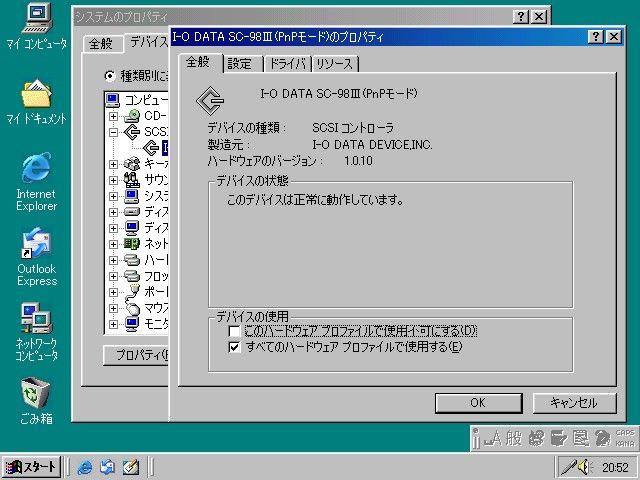The image size is (640, 480).
Task: Expand the モニ monitor node
Action: pos(113,324)
